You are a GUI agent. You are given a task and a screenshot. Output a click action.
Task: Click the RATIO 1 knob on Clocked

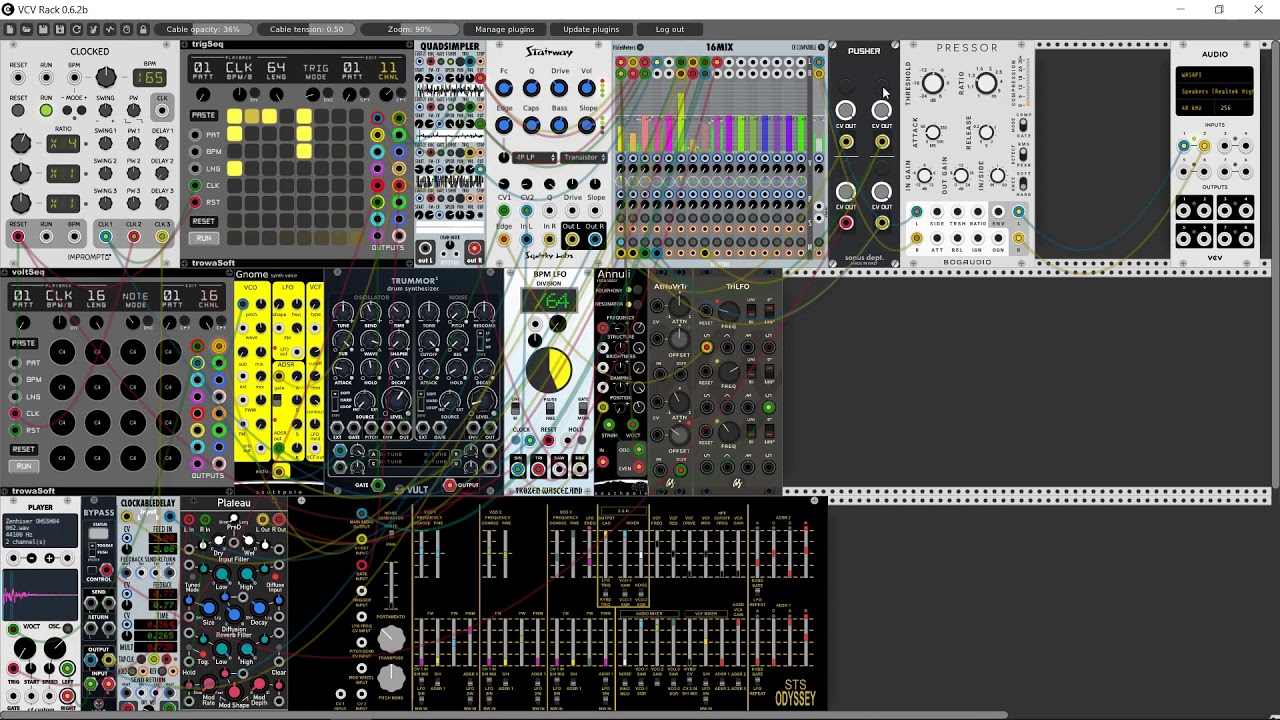[20, 143]
